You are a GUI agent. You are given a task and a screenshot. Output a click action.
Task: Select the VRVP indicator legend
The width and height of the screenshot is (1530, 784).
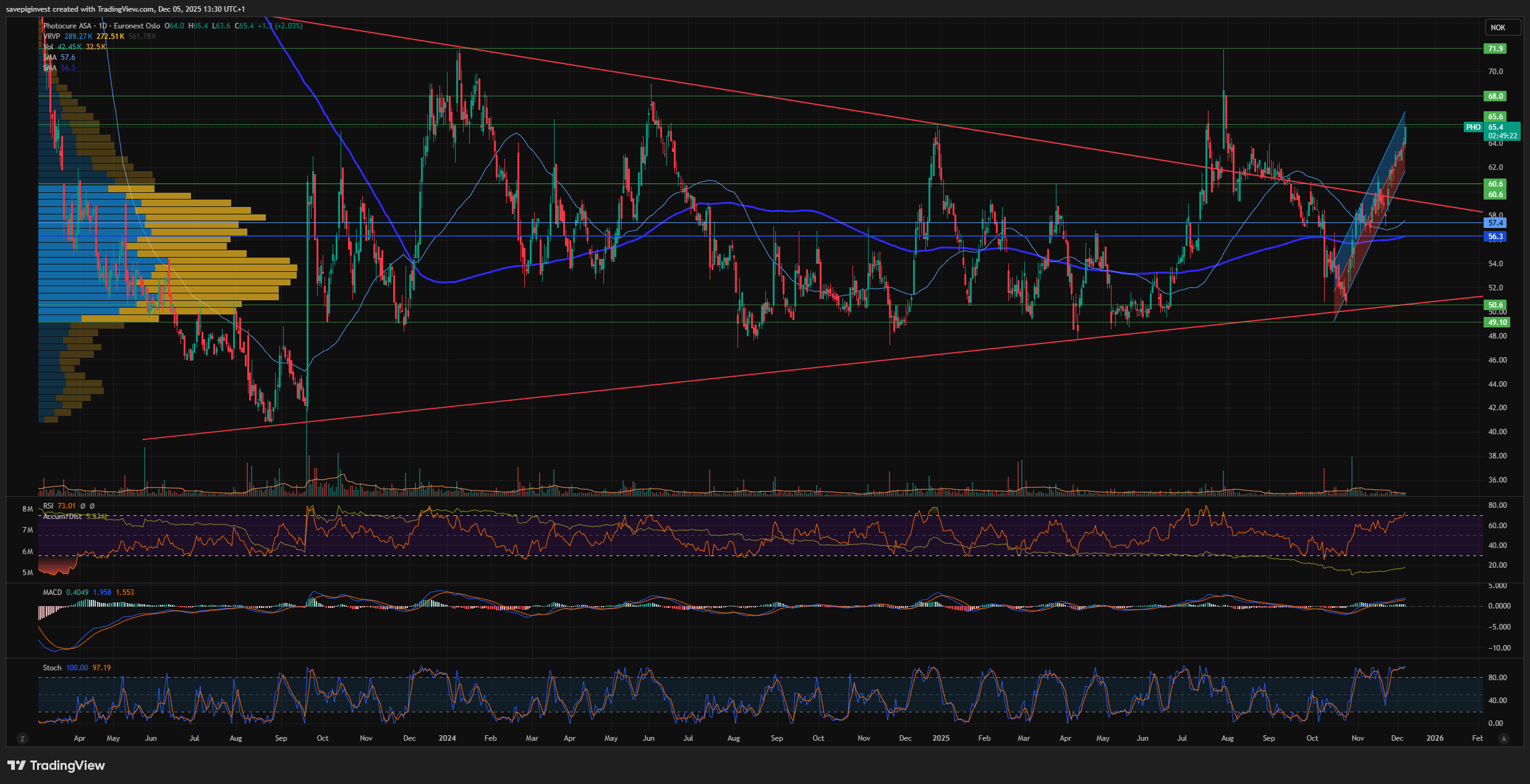[x=51, y=36]
